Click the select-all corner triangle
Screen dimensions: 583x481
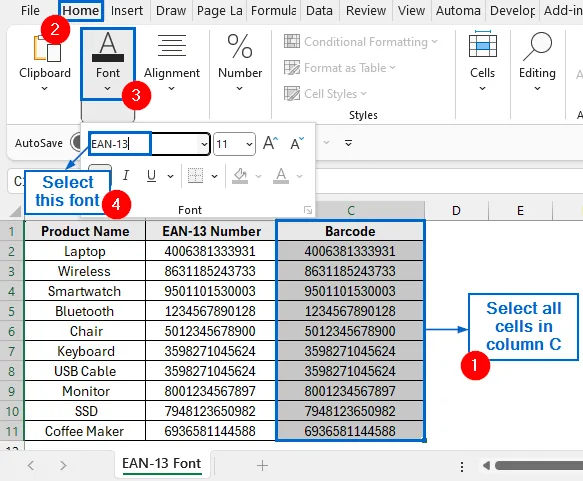click(x=15, y=211)
